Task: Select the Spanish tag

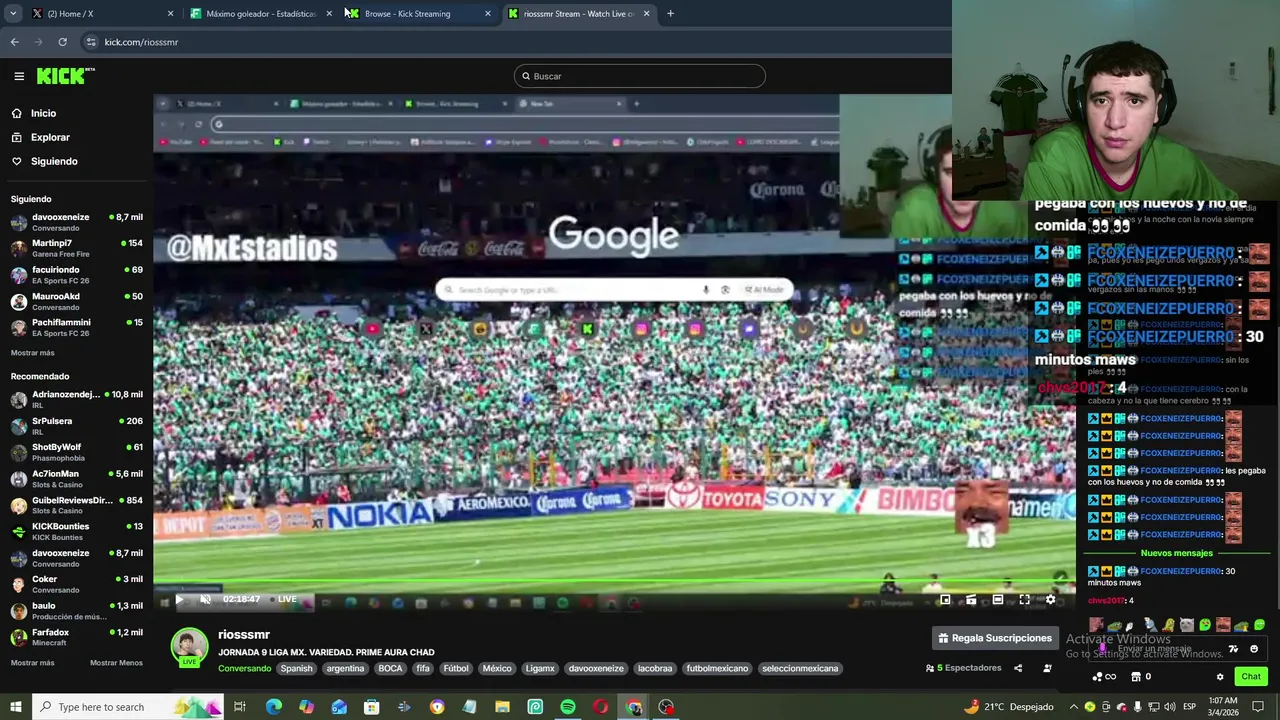Action: pos(296,668)
